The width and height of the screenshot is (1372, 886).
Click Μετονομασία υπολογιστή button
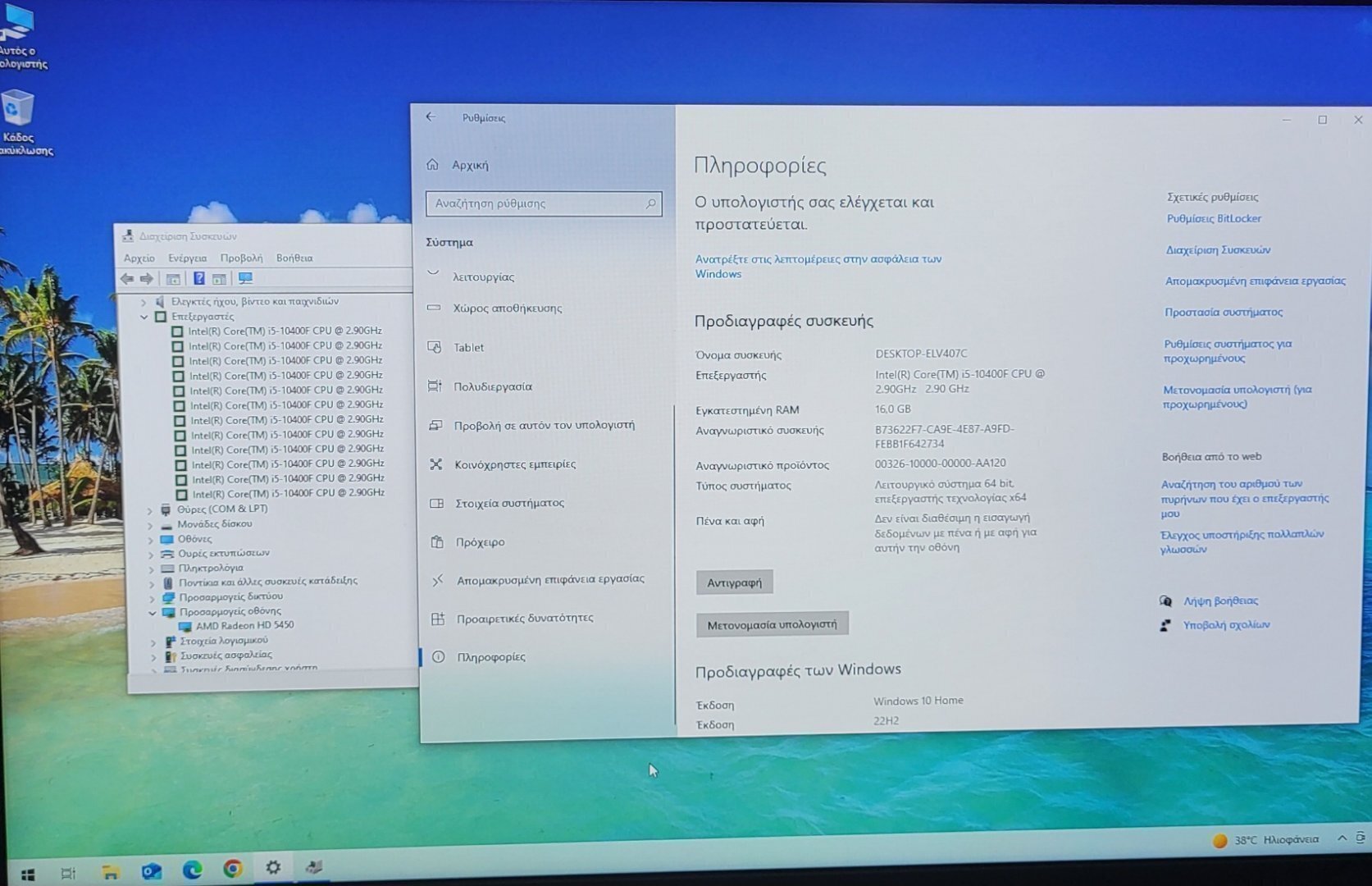pyautogui.click(x=772, y=624)
